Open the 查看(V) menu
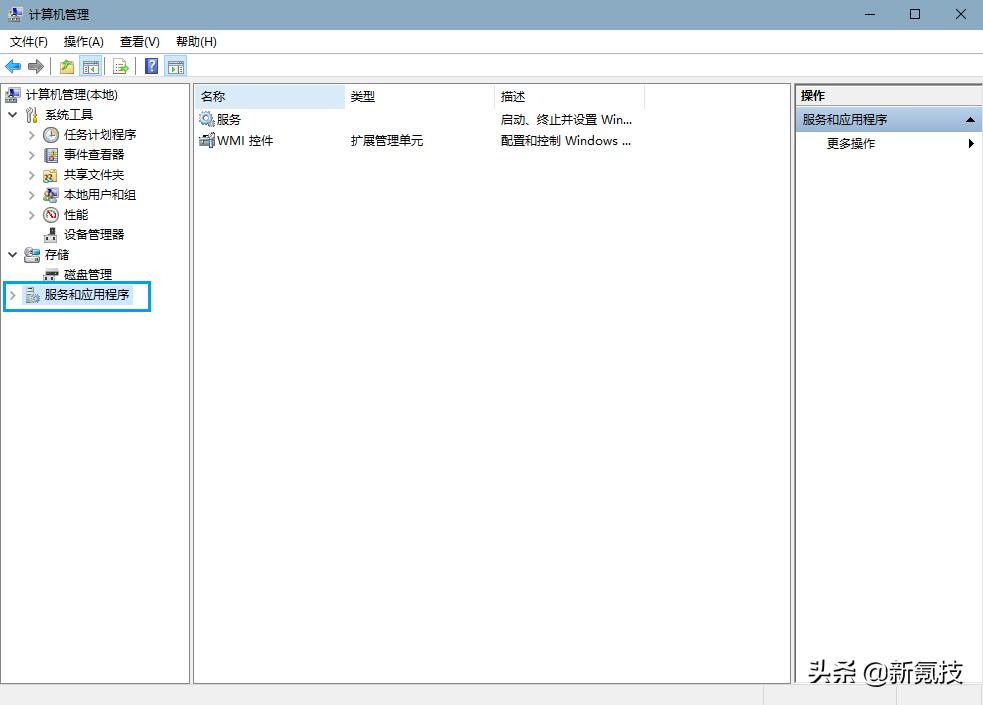The image size is (983, 705). pyautogui.click(x=139, y=41)
